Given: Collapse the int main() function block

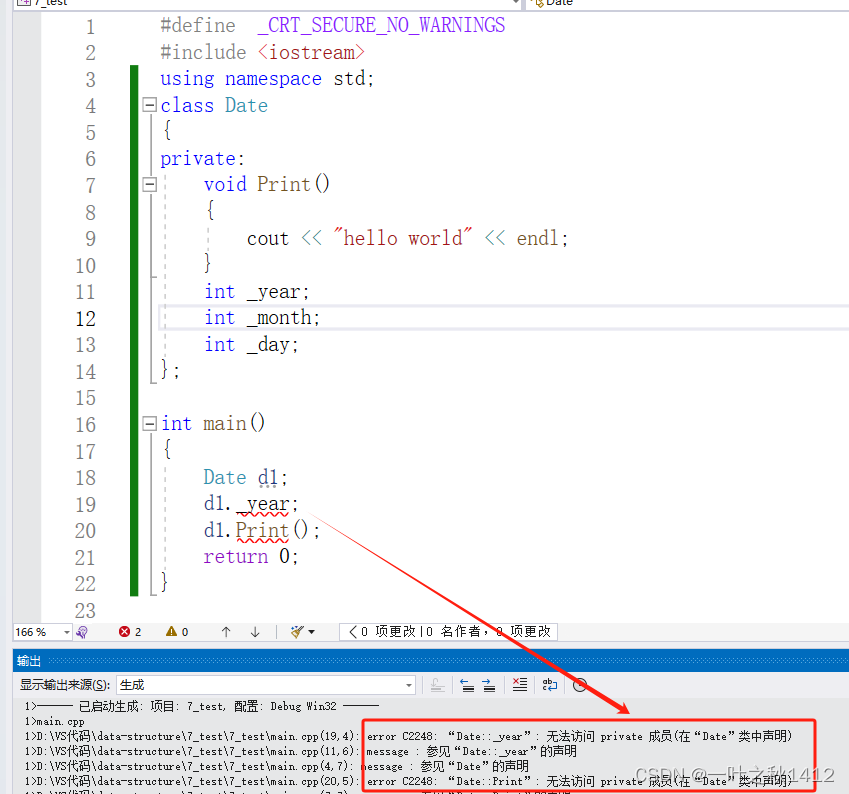Looking at the screenshot, I should tap(149, 424).
